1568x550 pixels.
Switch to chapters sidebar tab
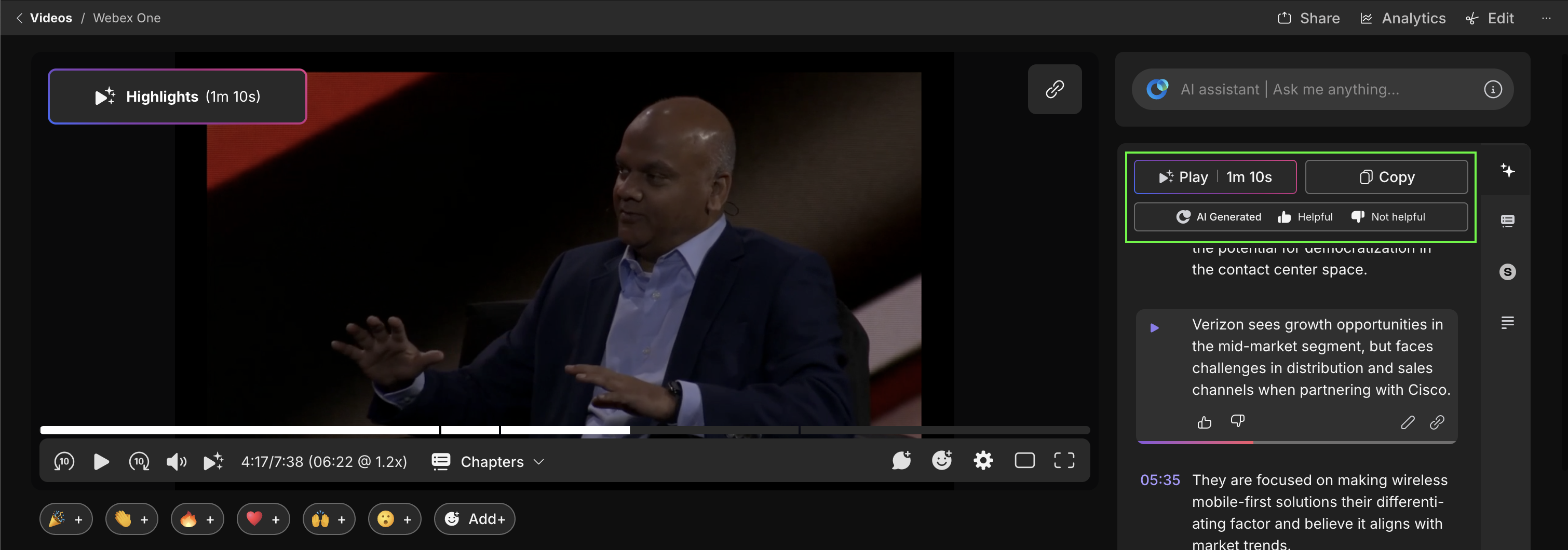click(1507, 221)
